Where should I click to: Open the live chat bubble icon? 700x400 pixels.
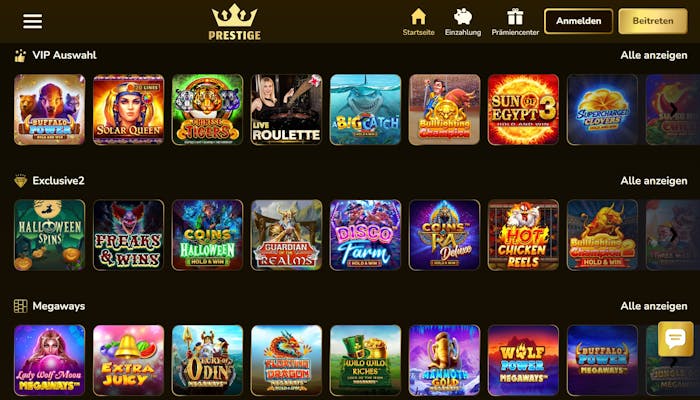[x=675, y=339]
